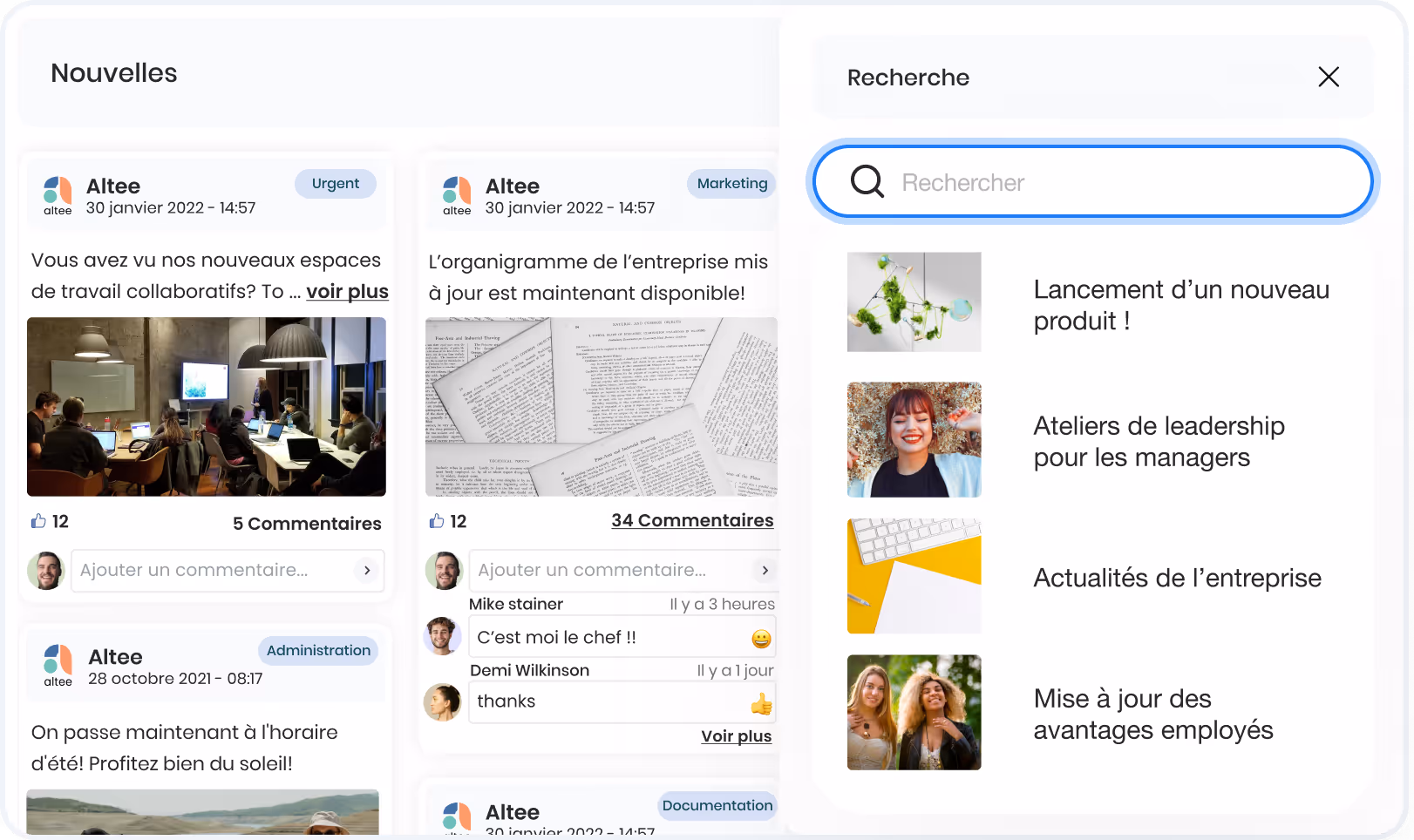Open Demi Wilkinson's avatar

443,701
